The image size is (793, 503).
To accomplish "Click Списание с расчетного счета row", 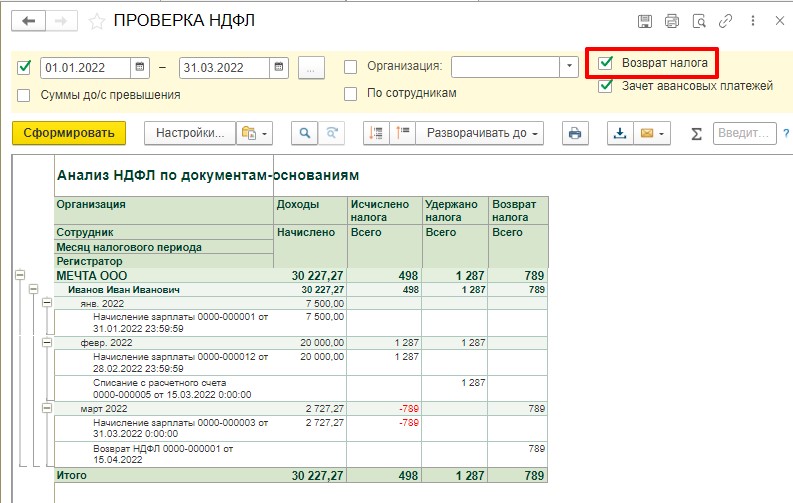I will pyautogui.click(x=301, y=388).
